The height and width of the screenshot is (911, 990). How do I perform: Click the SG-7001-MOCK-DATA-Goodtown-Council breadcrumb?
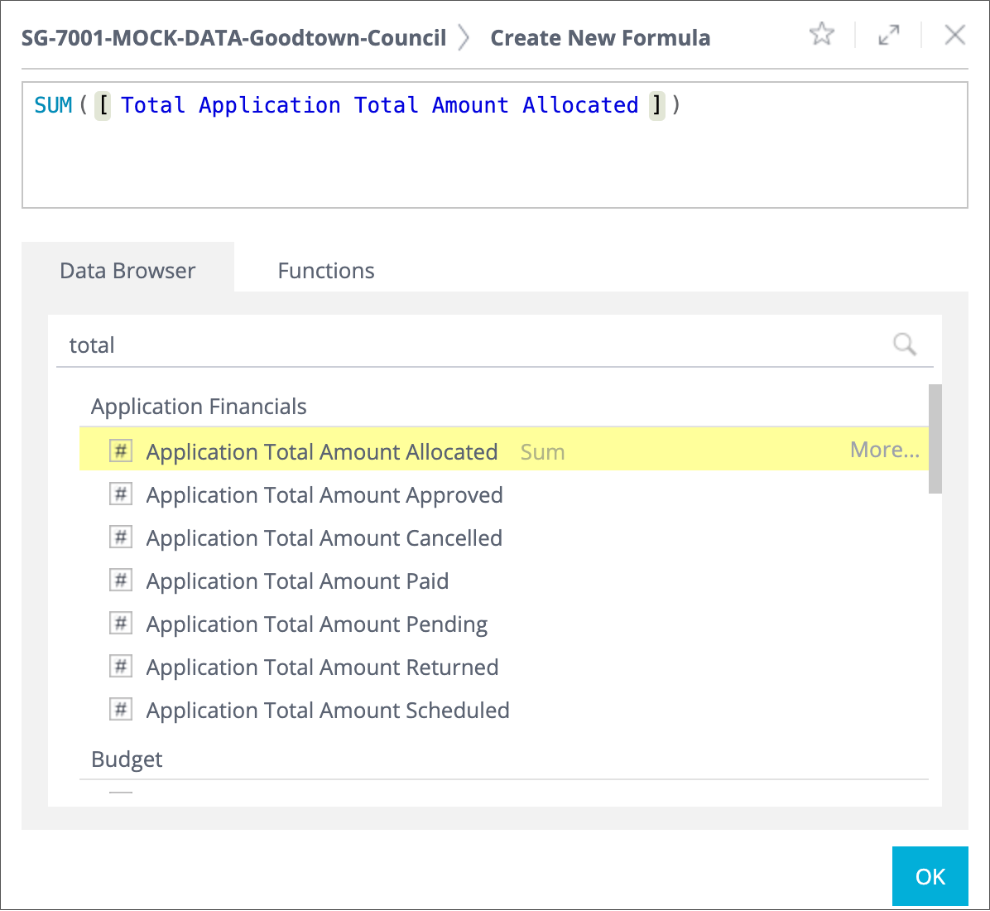click(x=234, y=38)
